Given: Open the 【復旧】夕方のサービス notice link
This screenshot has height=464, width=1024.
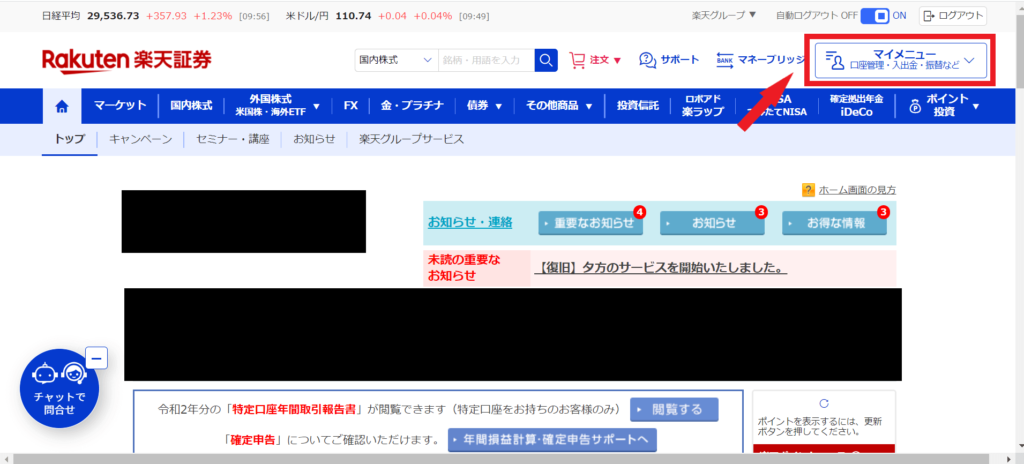Looking at the screenshot, I should point(660,268).
